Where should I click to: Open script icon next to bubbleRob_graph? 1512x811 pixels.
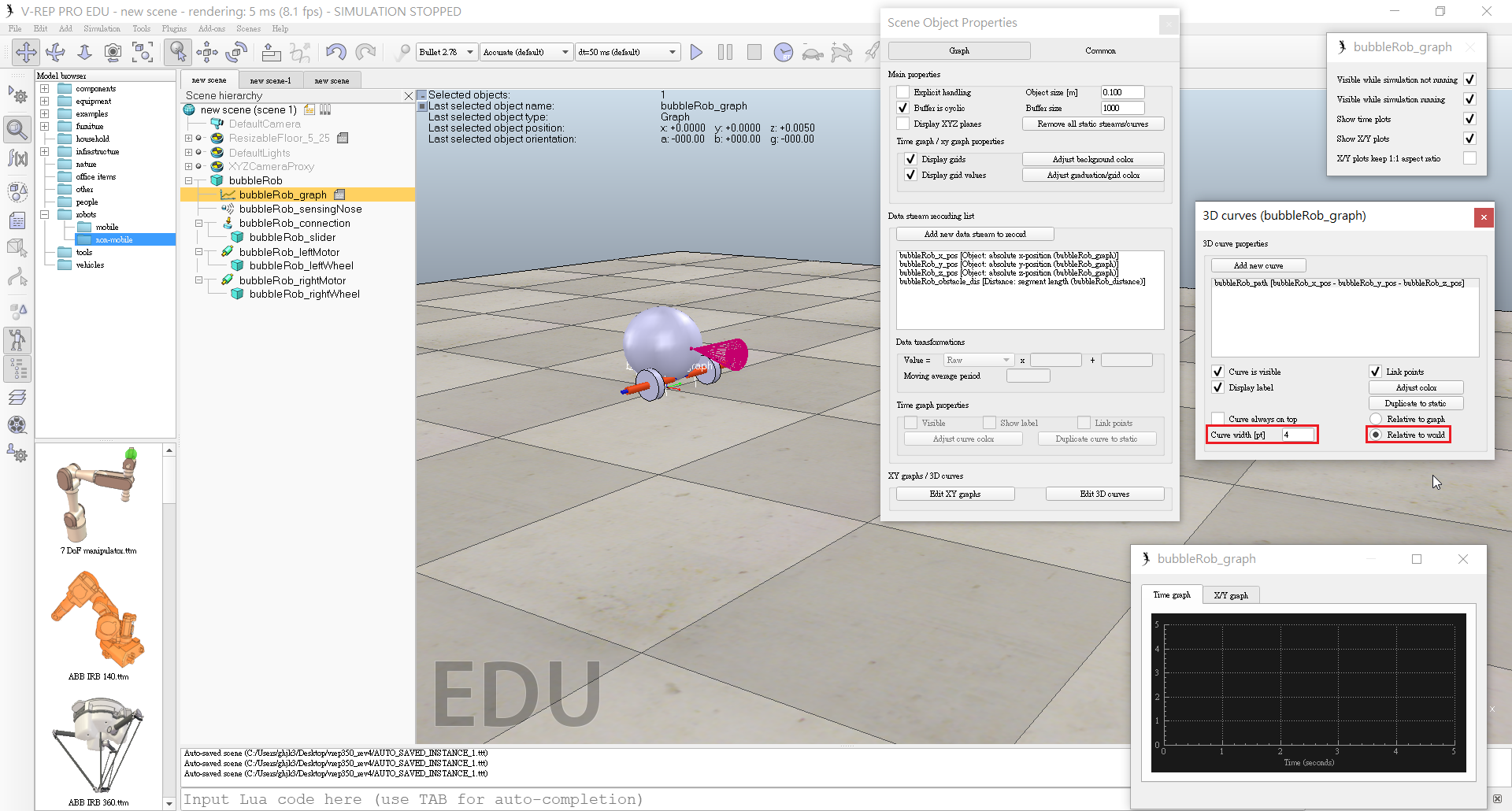click(340, 194)
